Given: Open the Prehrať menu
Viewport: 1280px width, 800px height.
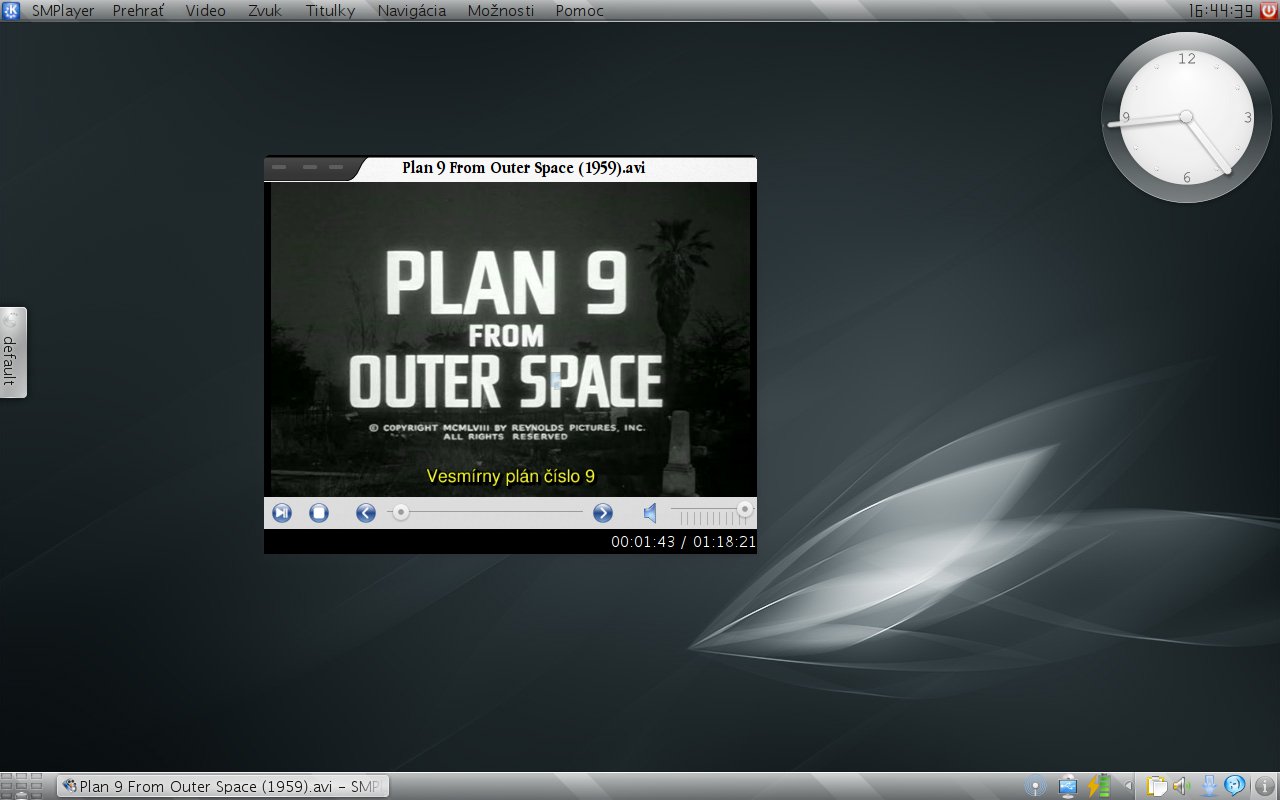Looking at the screenshot, I should point(139,11).
